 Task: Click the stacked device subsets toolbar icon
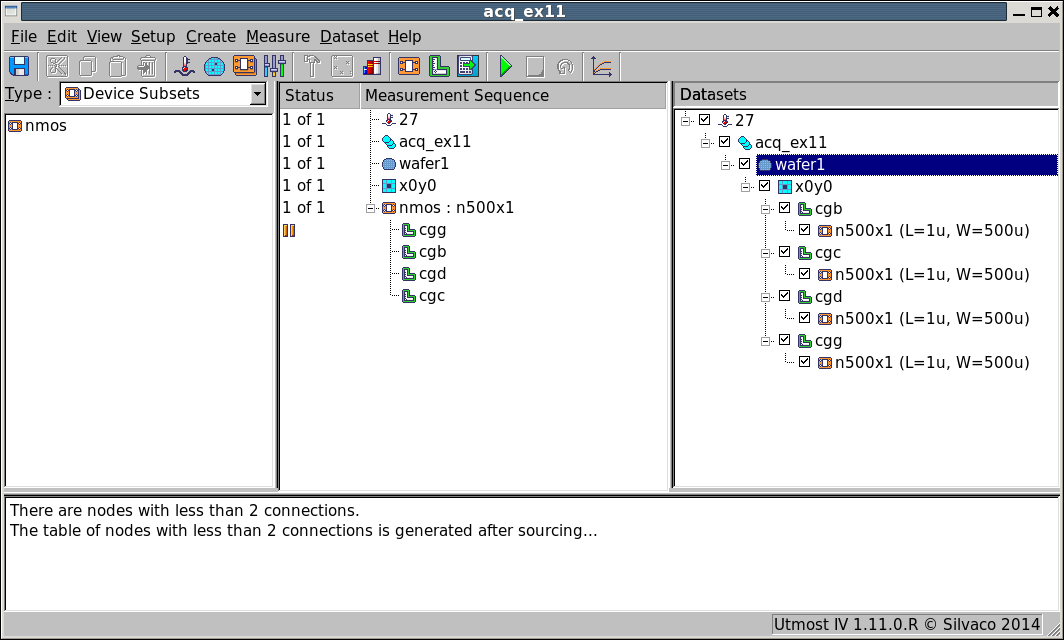(x=244, y=66)
